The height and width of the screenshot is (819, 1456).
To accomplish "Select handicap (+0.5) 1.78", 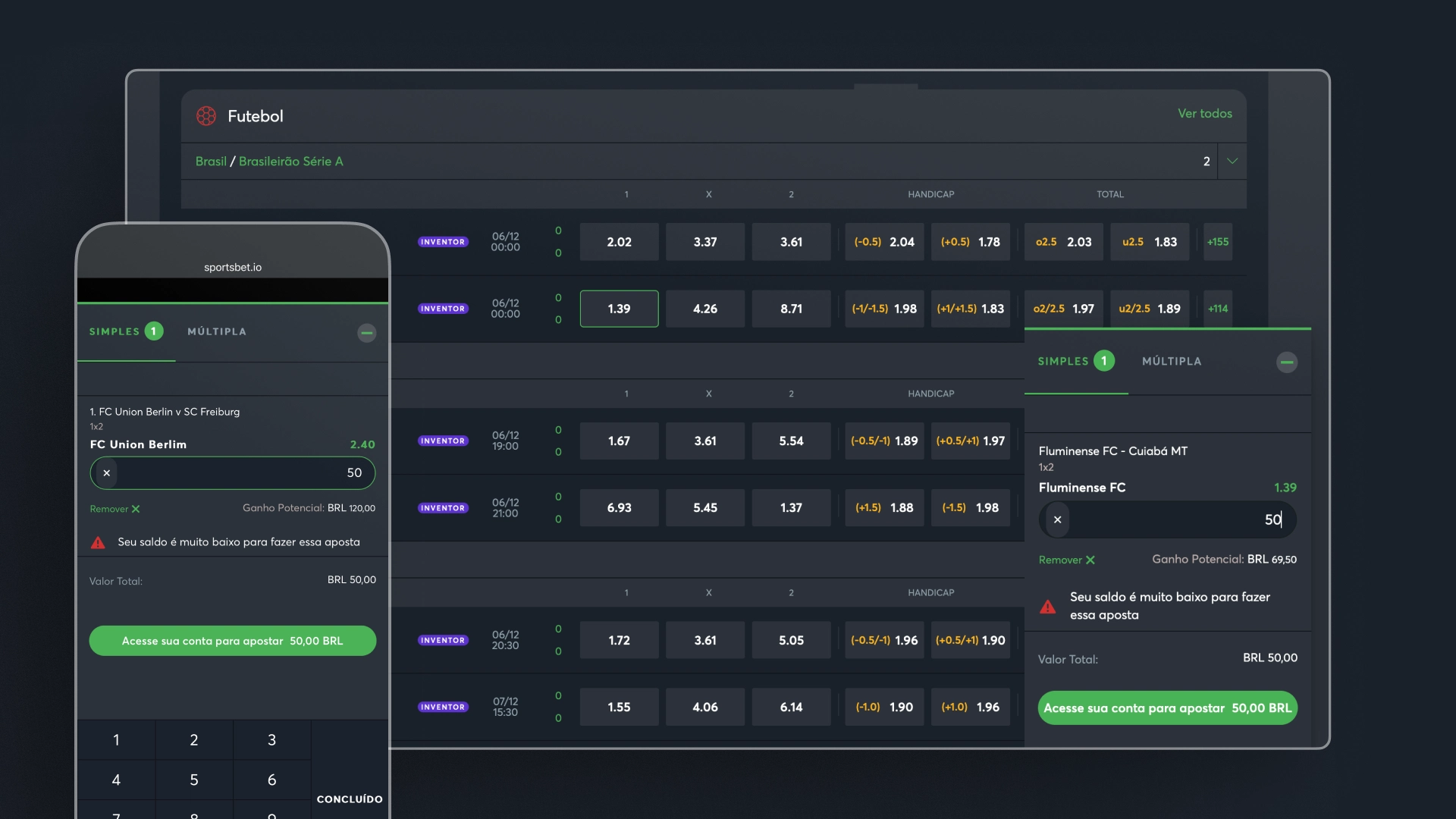I will [x=971, y=242].
